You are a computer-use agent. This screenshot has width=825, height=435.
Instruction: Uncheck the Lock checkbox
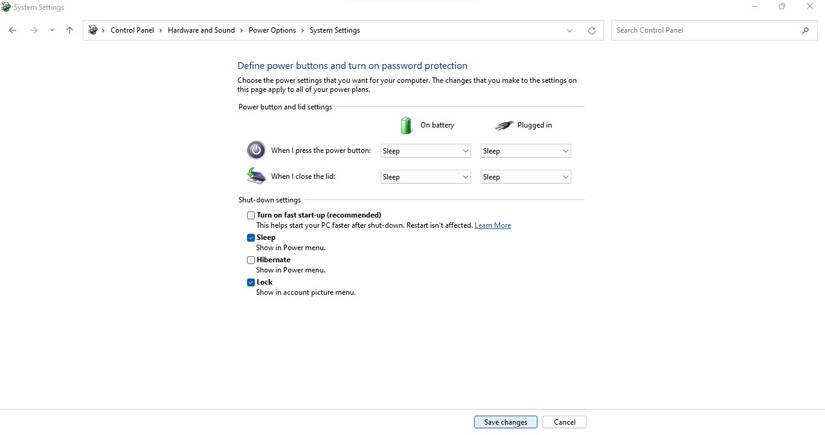click(251, 282)
